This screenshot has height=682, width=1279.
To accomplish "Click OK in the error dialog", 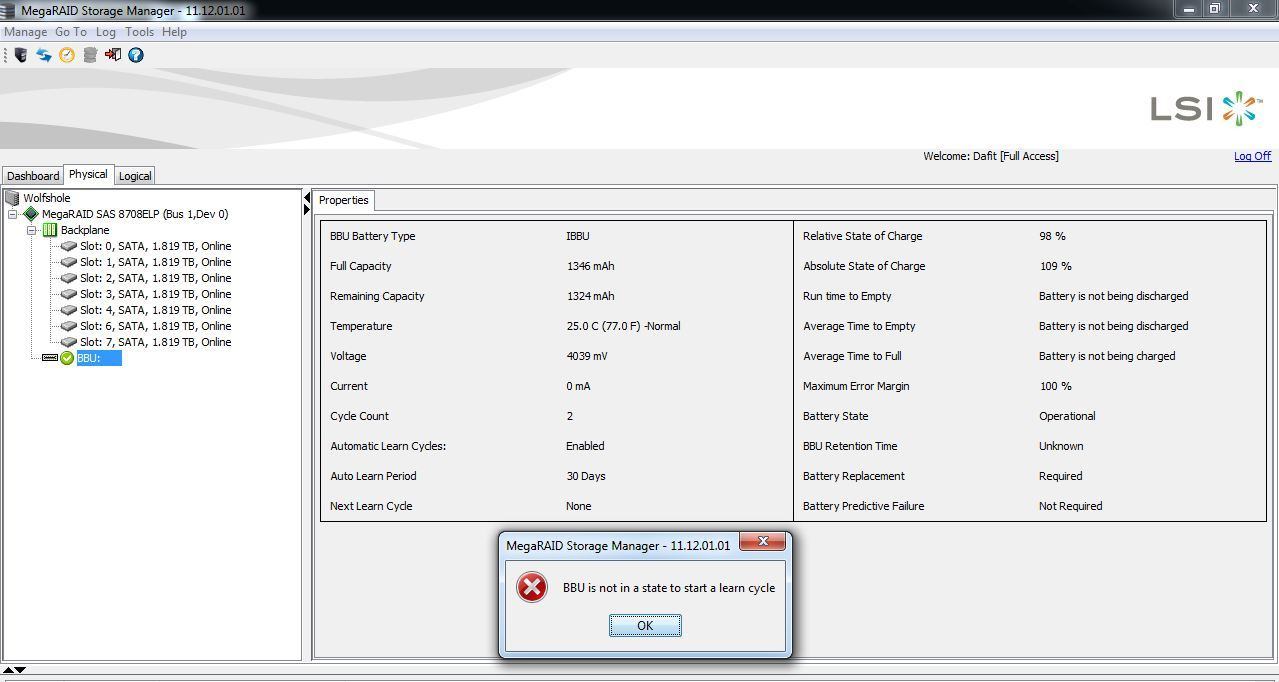I will (x=645, y=625).
